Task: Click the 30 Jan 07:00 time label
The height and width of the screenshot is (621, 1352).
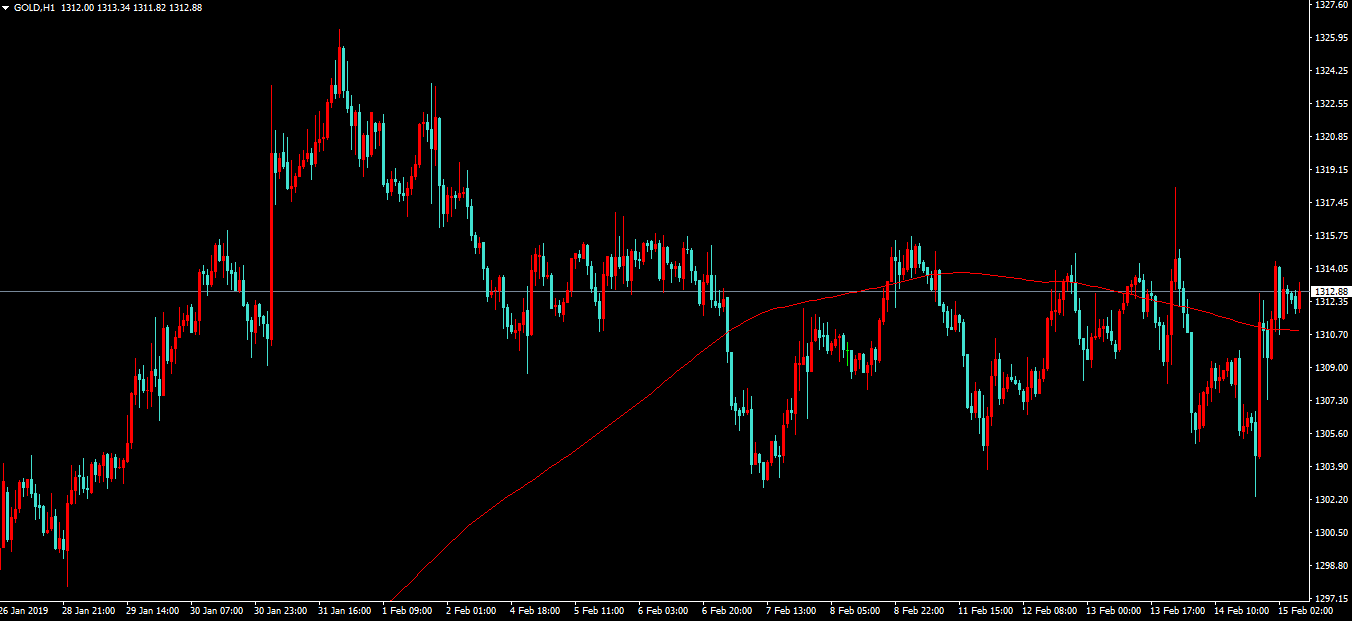Action: [217, 610]
